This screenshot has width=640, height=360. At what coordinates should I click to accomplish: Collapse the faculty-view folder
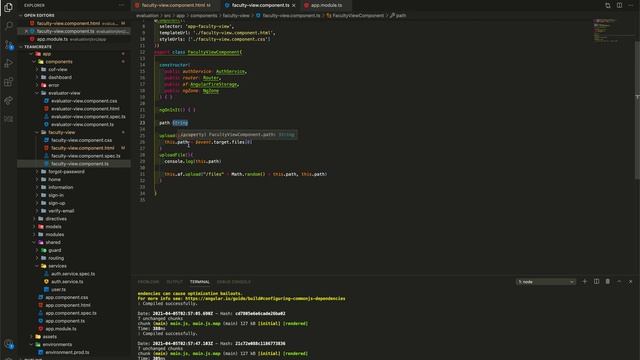(x=62, y=132)
